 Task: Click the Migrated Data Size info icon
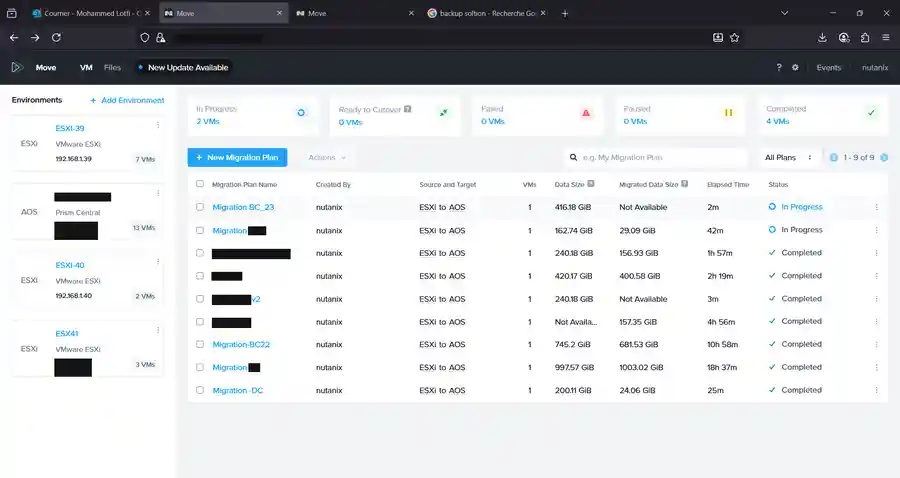click(684, 184)
